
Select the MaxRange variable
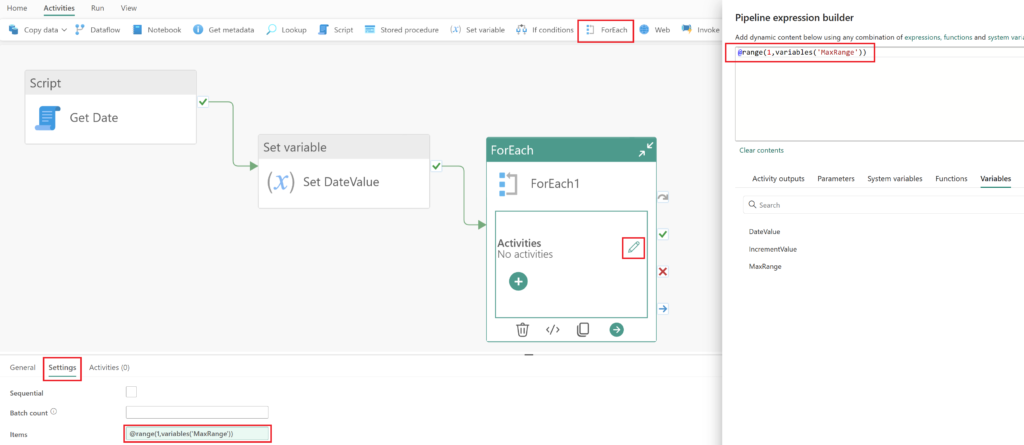point(765,267)
